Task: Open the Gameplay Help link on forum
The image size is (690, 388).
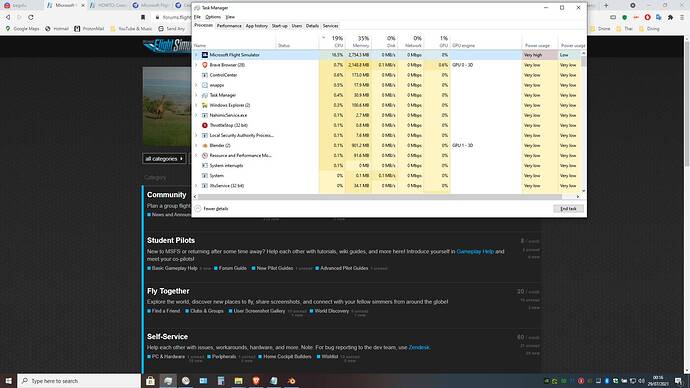Action: tap(475, 252)
